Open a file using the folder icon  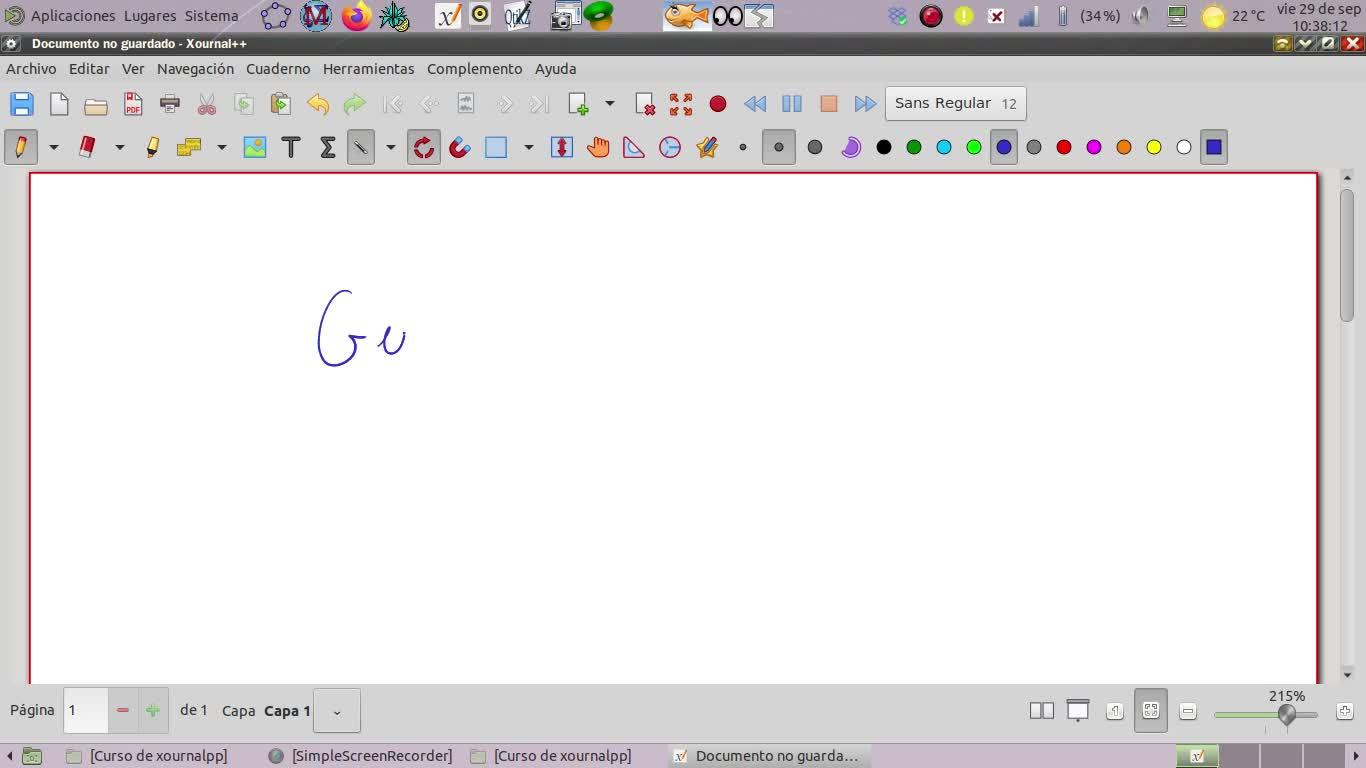tap(96, 104)
